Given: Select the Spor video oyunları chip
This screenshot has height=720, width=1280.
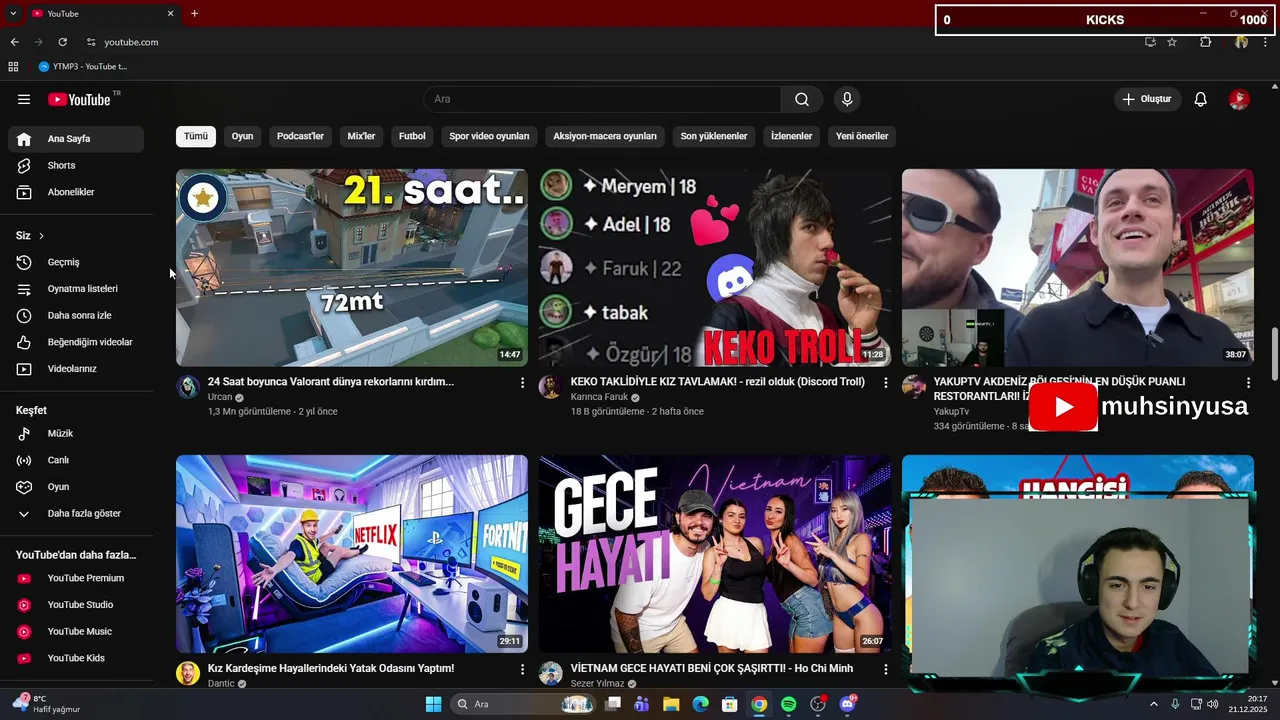Looking at the screenshot, I should click(x=489, y=136).
